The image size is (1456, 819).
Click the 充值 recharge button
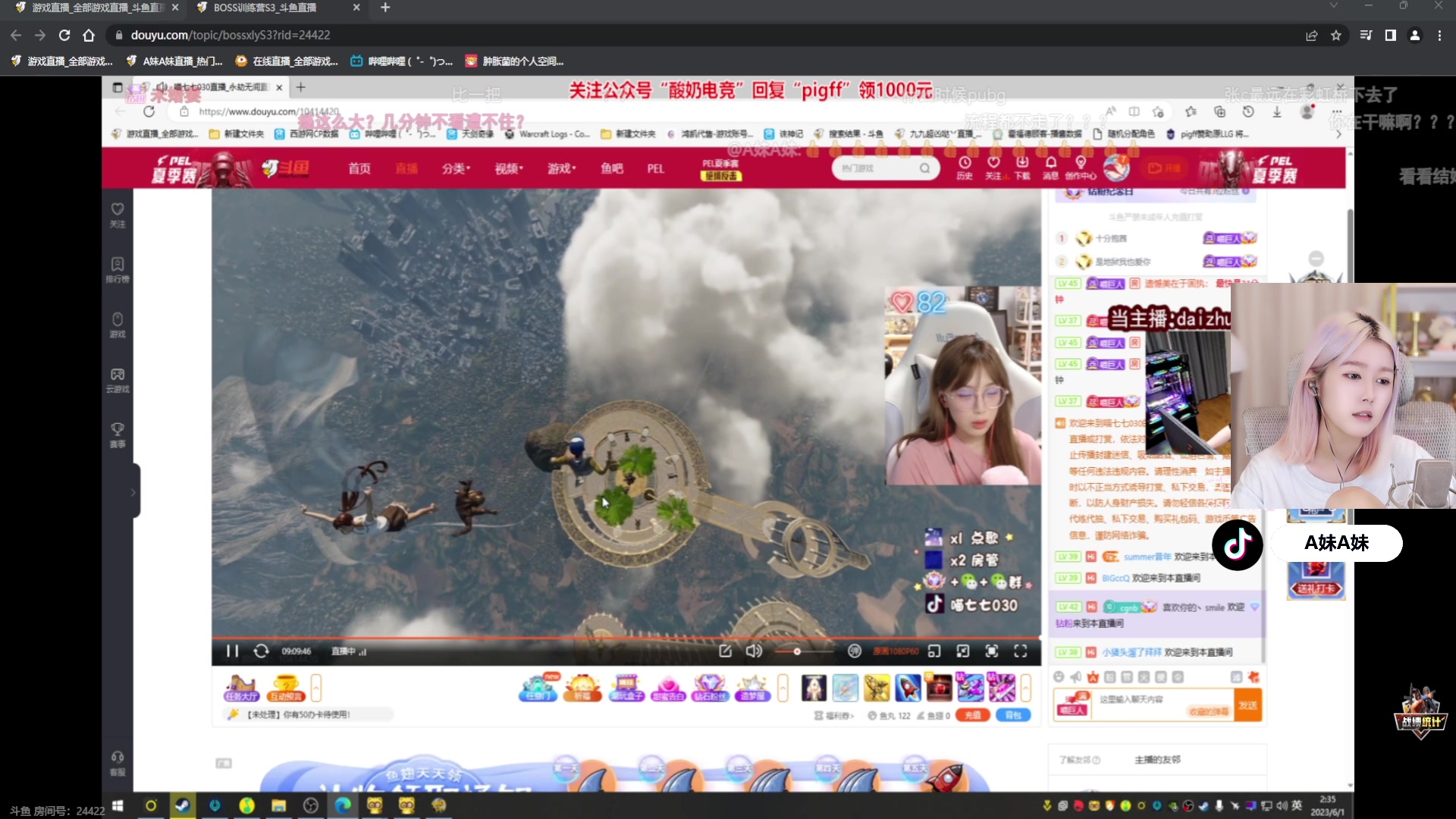click(x=972, y=715)
